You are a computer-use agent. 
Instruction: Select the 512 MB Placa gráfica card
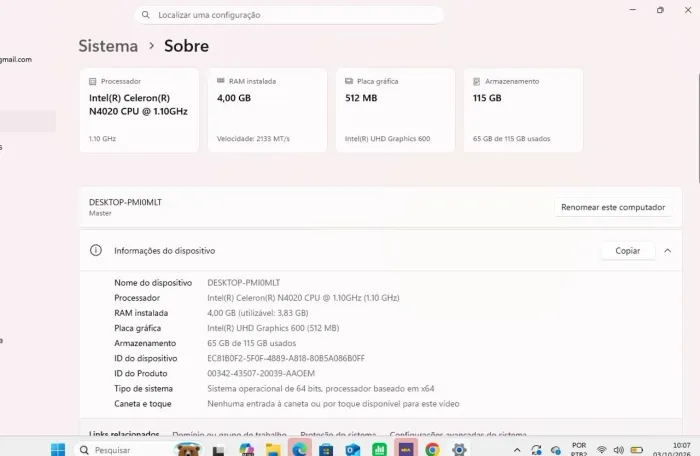tap(395, 110)
